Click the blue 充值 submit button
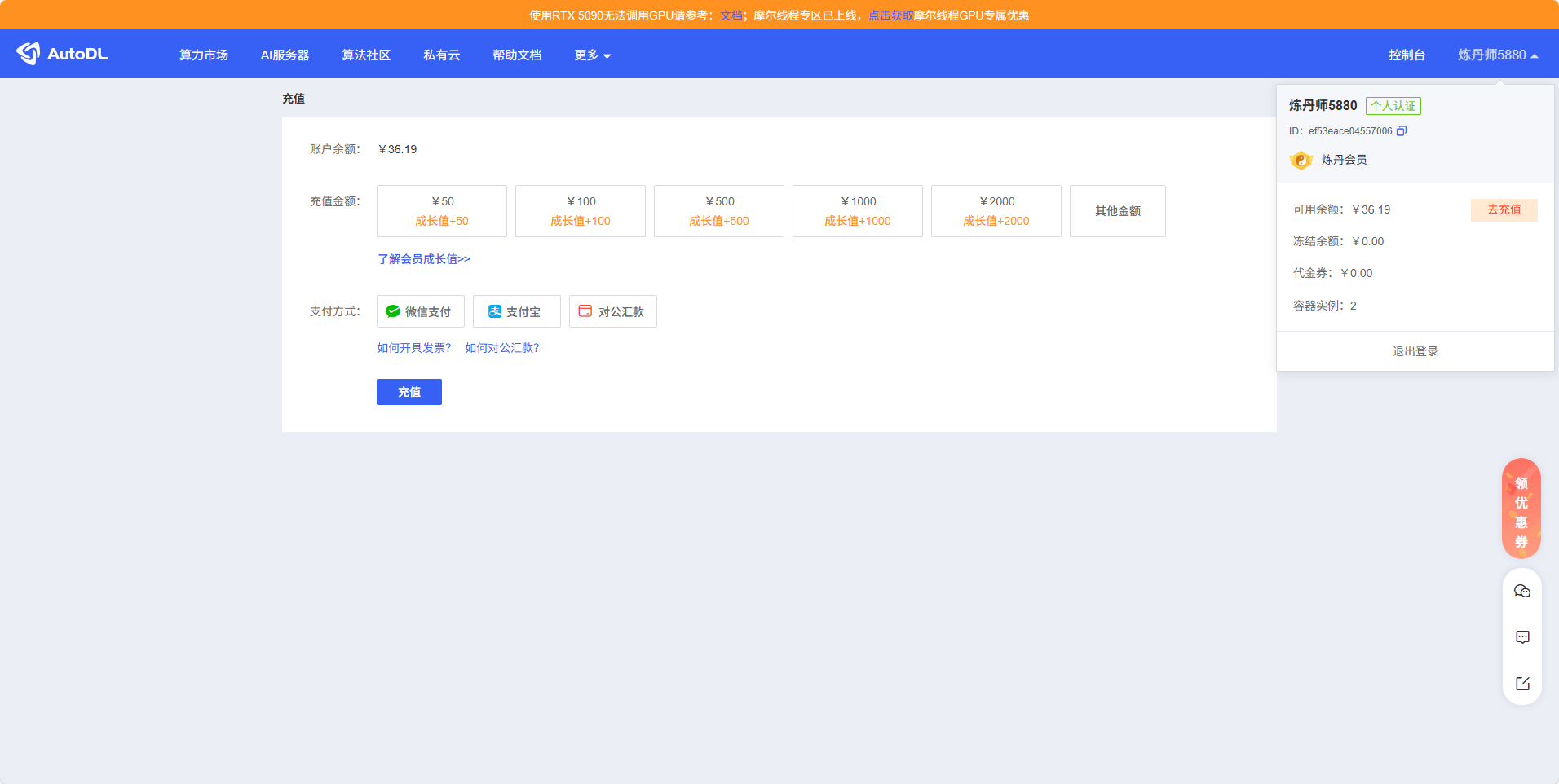Viewport: 1559px width, 784px height. pos(409,392)
